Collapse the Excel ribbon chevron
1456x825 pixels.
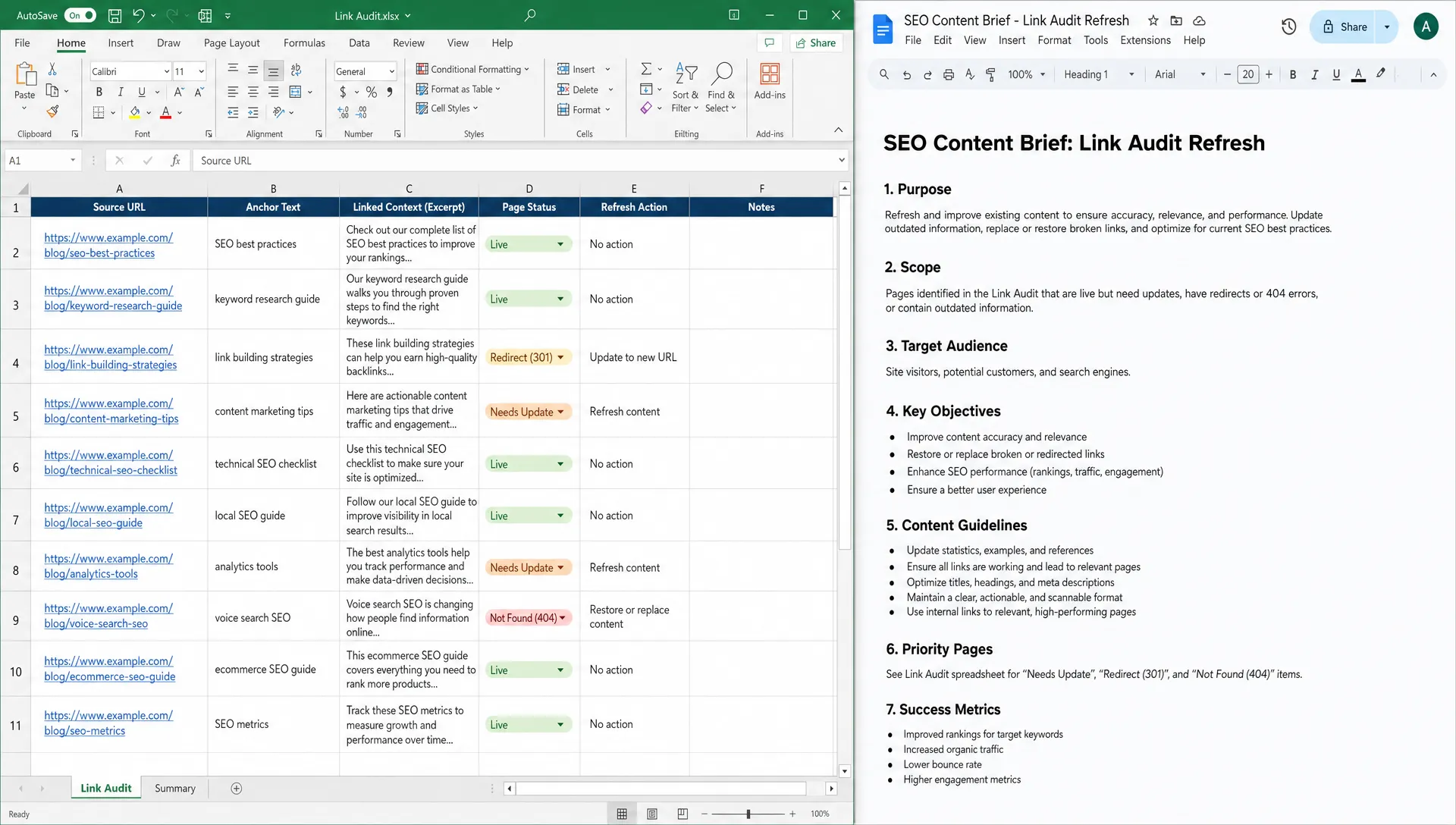coord(838,130)
